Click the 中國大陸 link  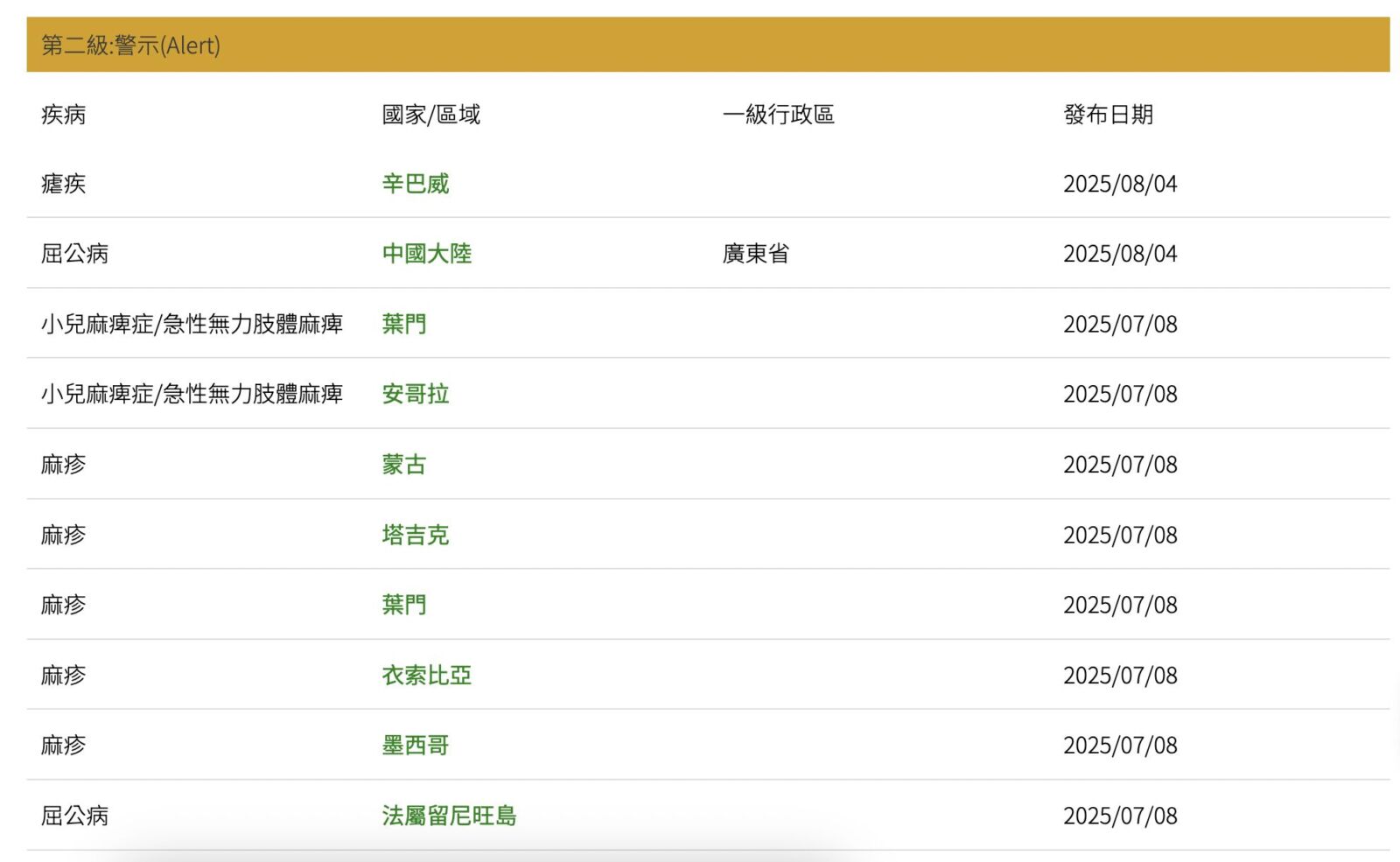point(426,254)
